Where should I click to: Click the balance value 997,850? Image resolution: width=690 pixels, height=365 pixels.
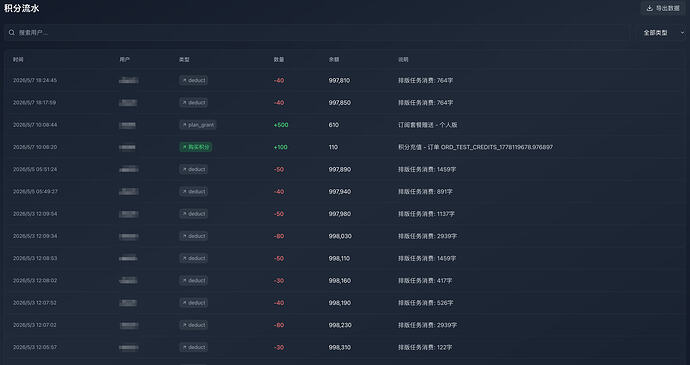340,103
